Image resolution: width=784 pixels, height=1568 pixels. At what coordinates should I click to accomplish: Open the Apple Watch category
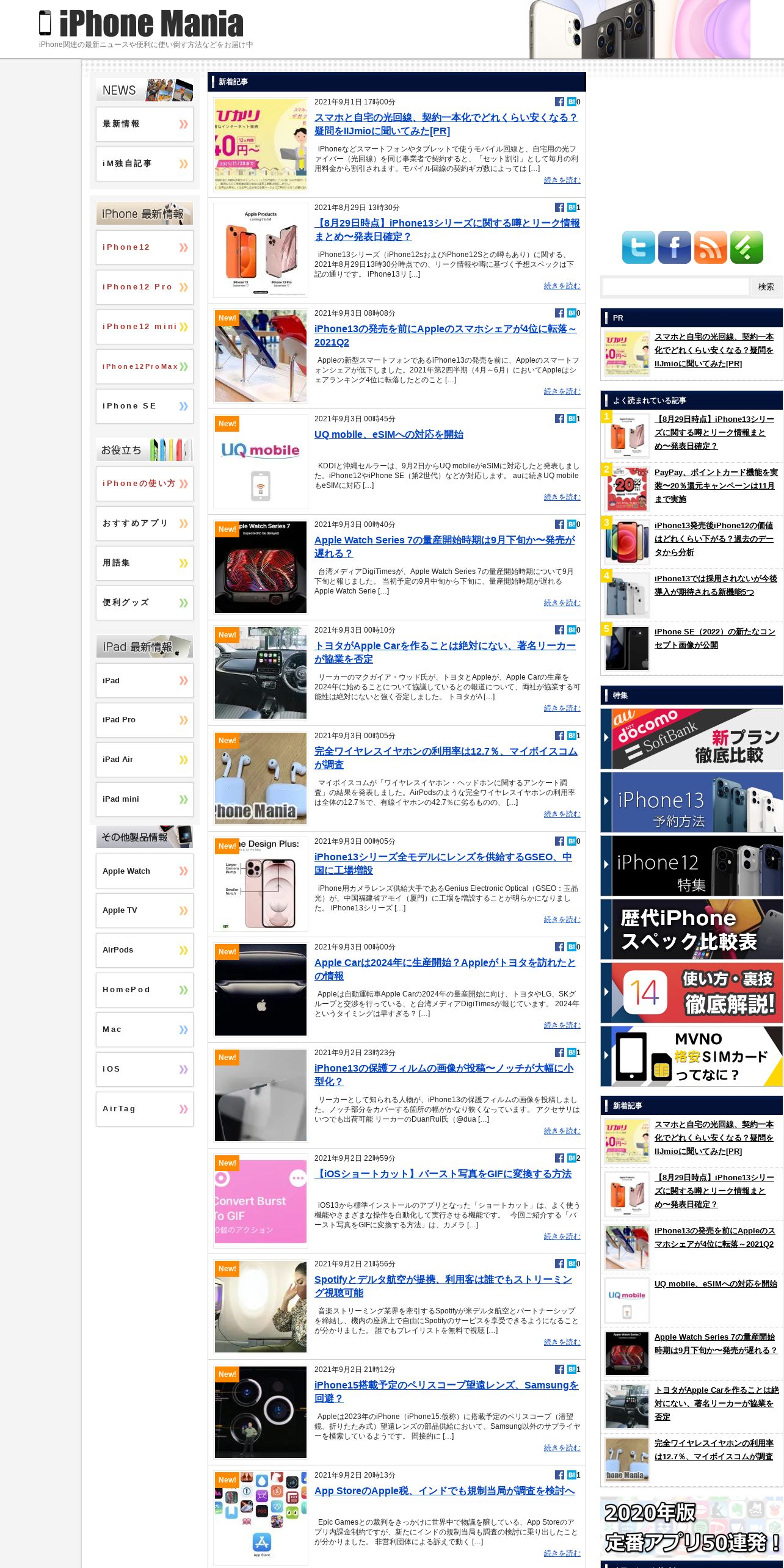coord(145,871)
